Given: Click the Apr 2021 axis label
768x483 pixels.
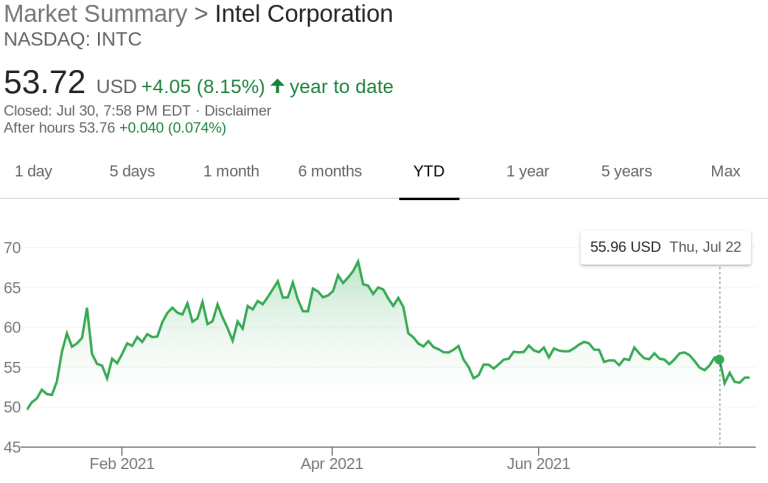Looking at the screenshot, I should pos(332,463).
